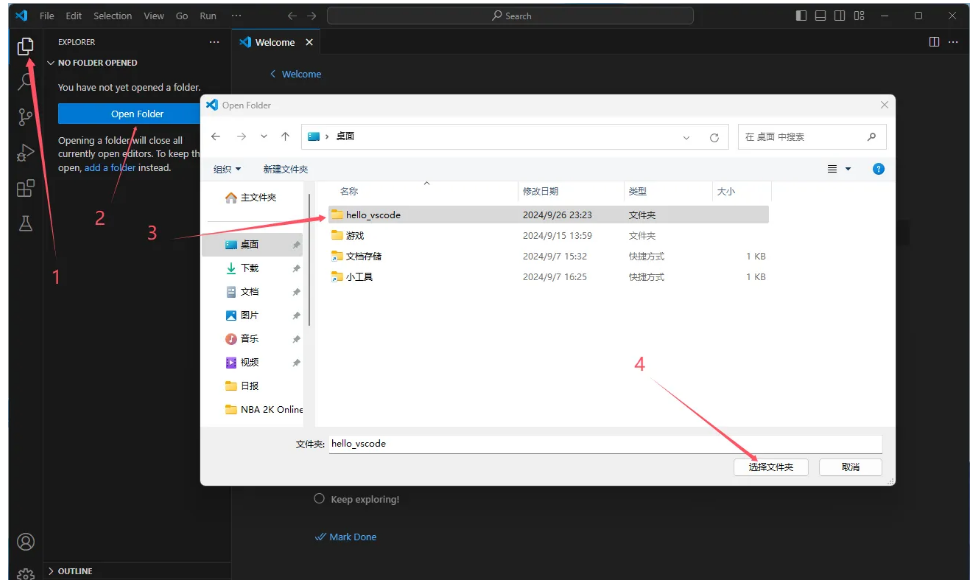Open the File menu

(46, 15)
